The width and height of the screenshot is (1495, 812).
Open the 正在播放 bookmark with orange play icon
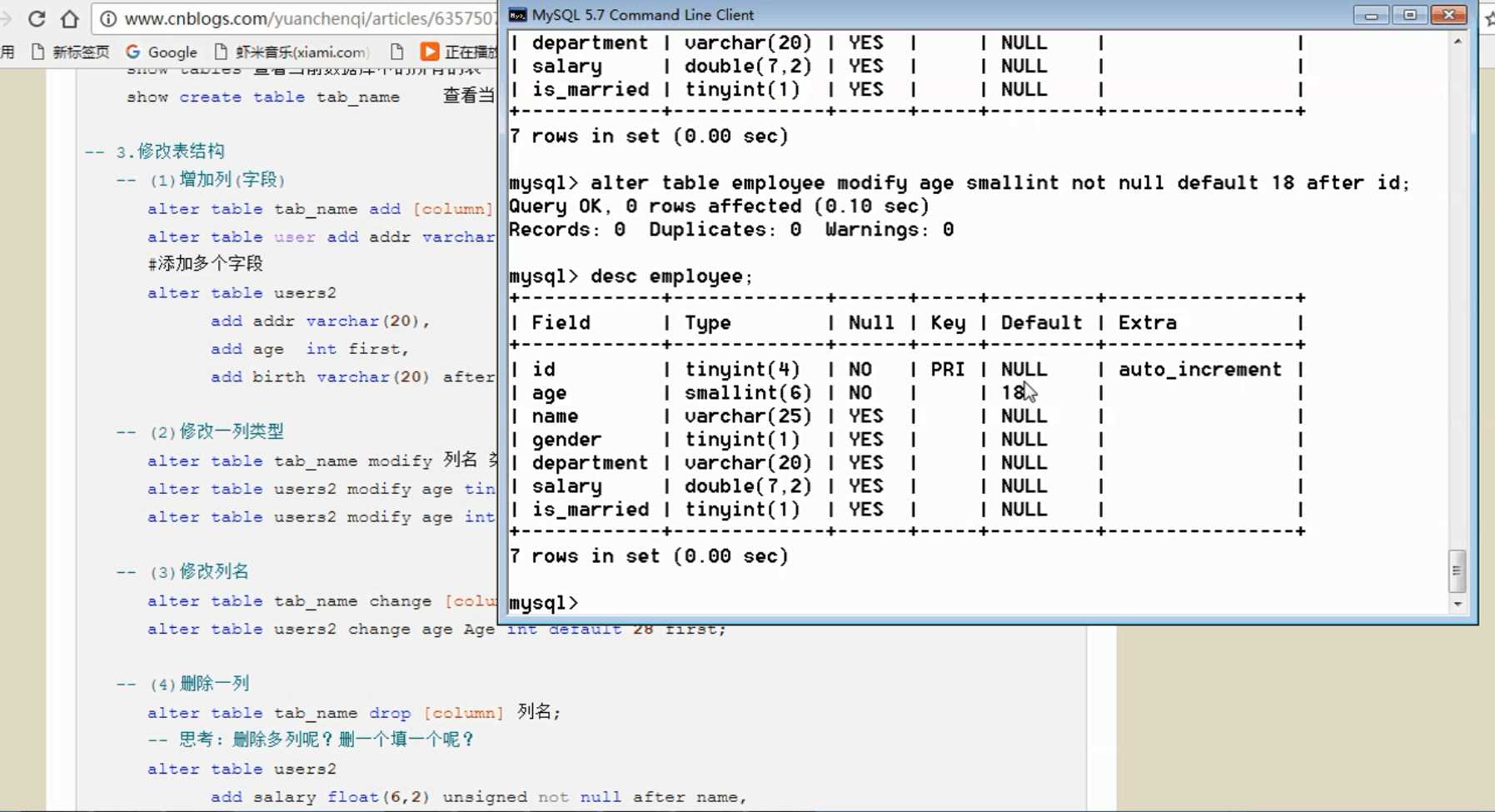click(x=459, y=52)
